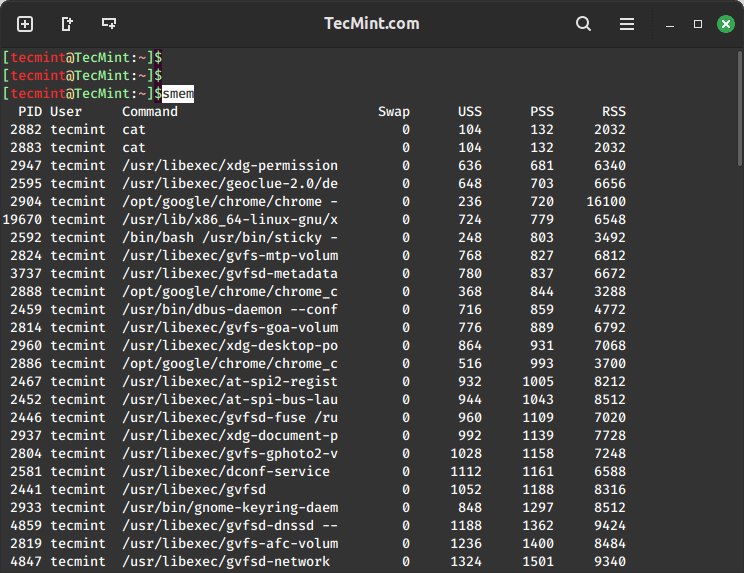This screenshot has height=573, width=744.
Task: Click the TecMint.com window title
Action: (x=371, y=23)
